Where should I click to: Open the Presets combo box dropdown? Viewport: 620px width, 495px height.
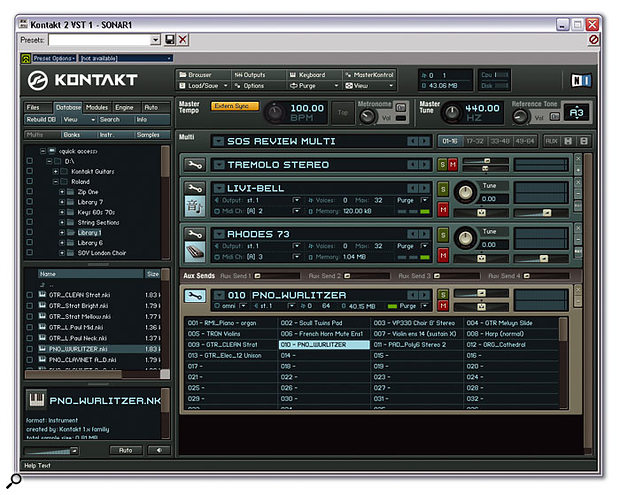pos(155,40)
